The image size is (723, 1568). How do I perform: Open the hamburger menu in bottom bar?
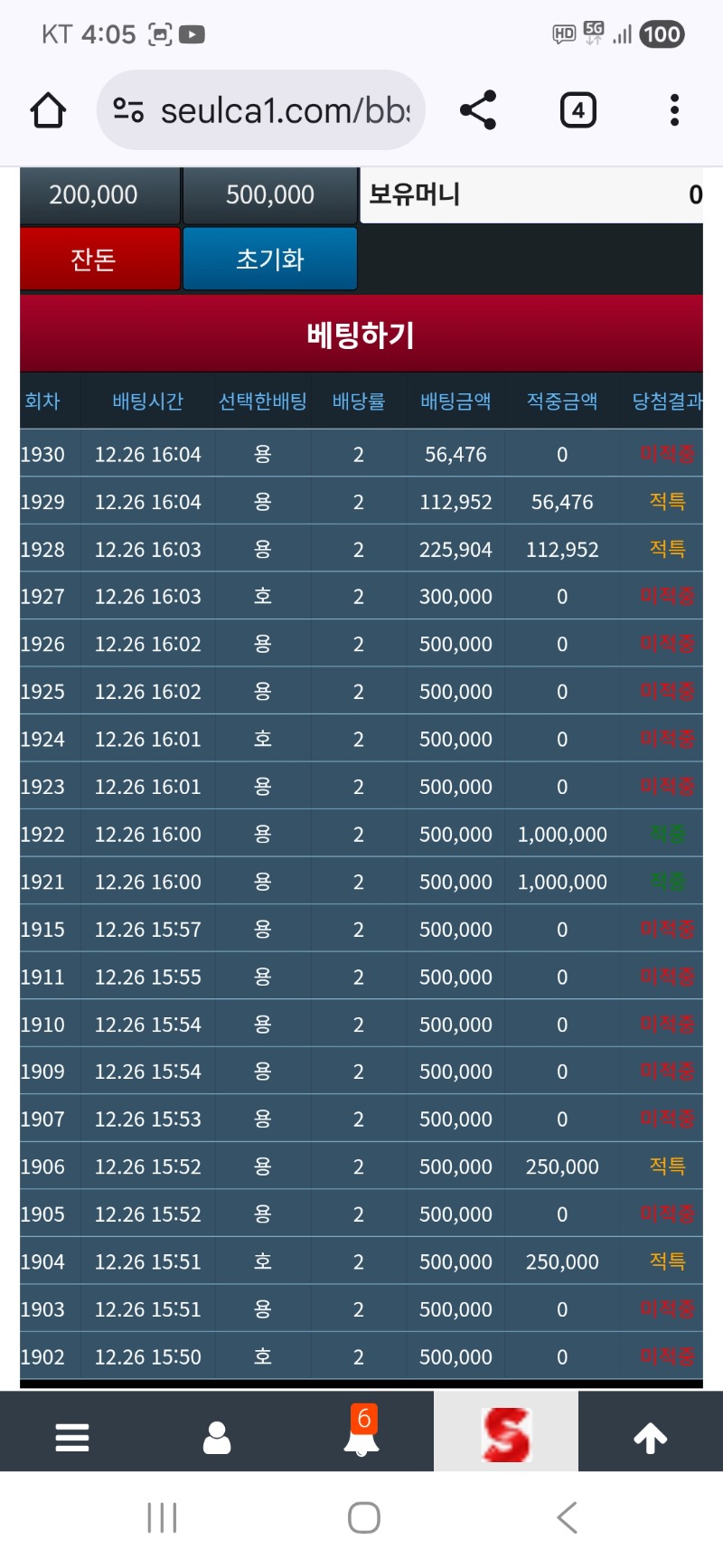pos(72,1436)
